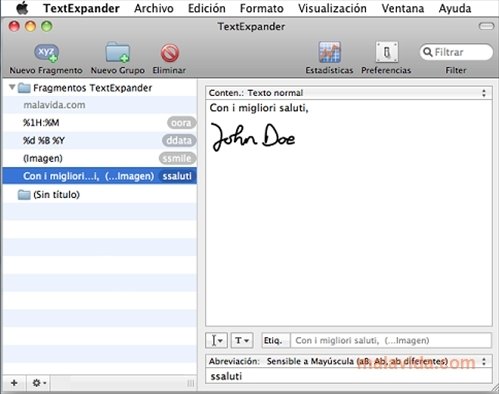499x394 pixels.
Task: Click the ssaluti abbreviation input field
Action: 349,376
